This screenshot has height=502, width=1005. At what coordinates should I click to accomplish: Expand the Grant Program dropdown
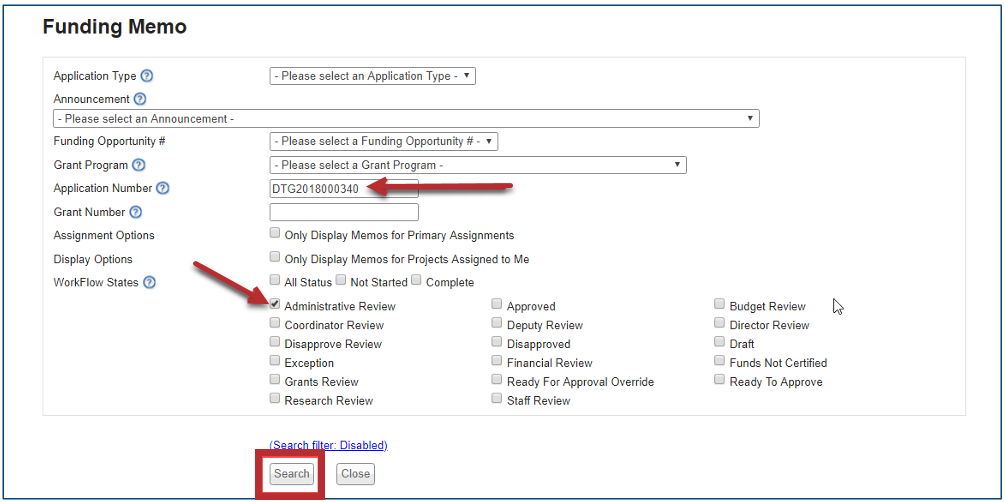point(477,165)
